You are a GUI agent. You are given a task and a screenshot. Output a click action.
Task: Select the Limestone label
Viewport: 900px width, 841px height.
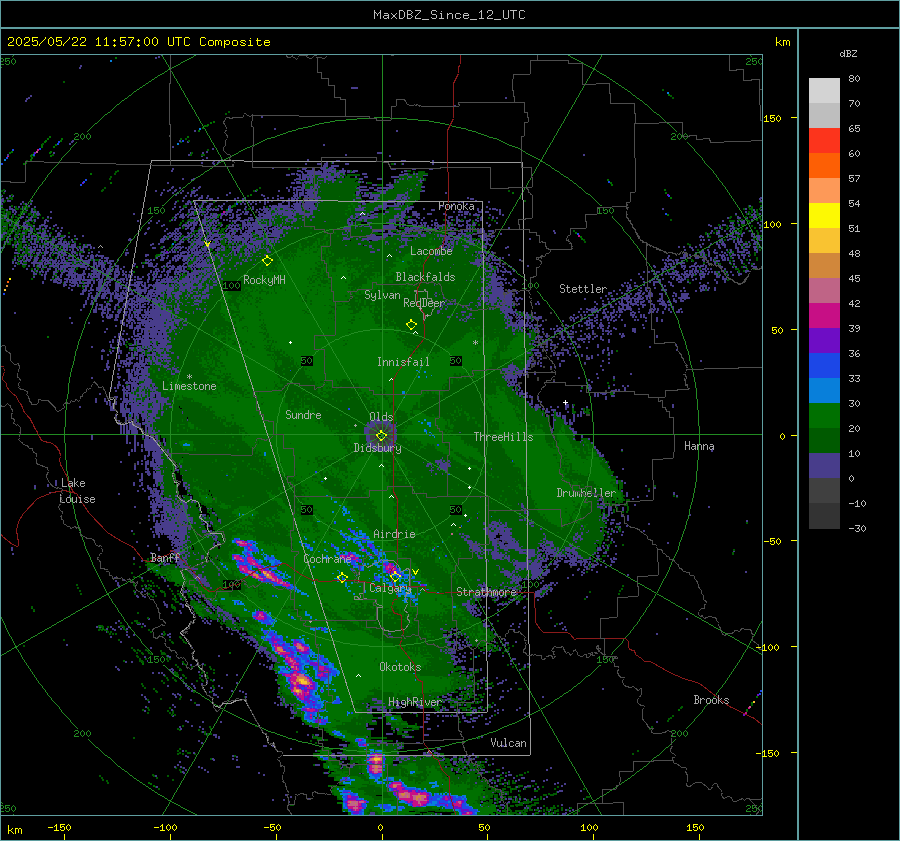pyautogui.click(x=189, y=386)
